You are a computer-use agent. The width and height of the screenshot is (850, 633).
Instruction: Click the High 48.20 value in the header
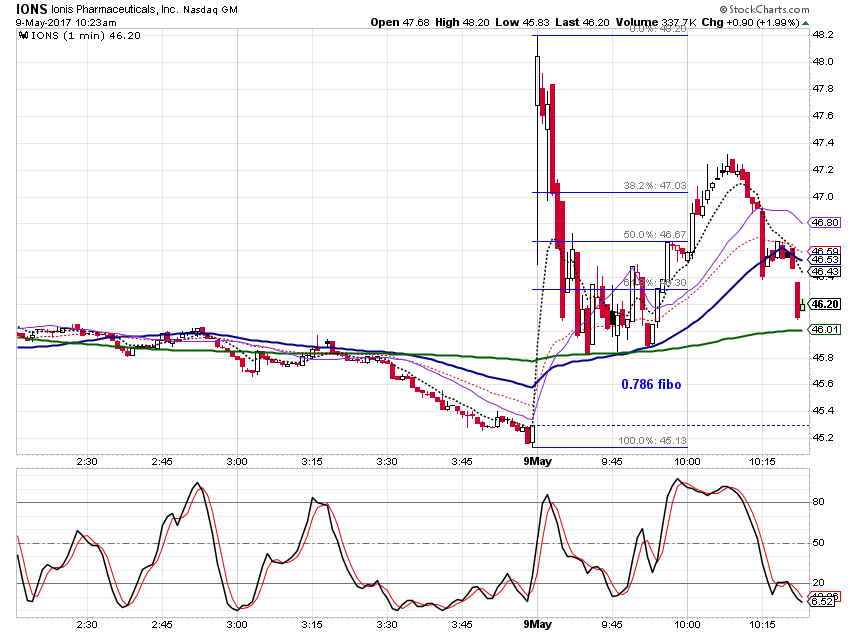click(x=462, y=23)
